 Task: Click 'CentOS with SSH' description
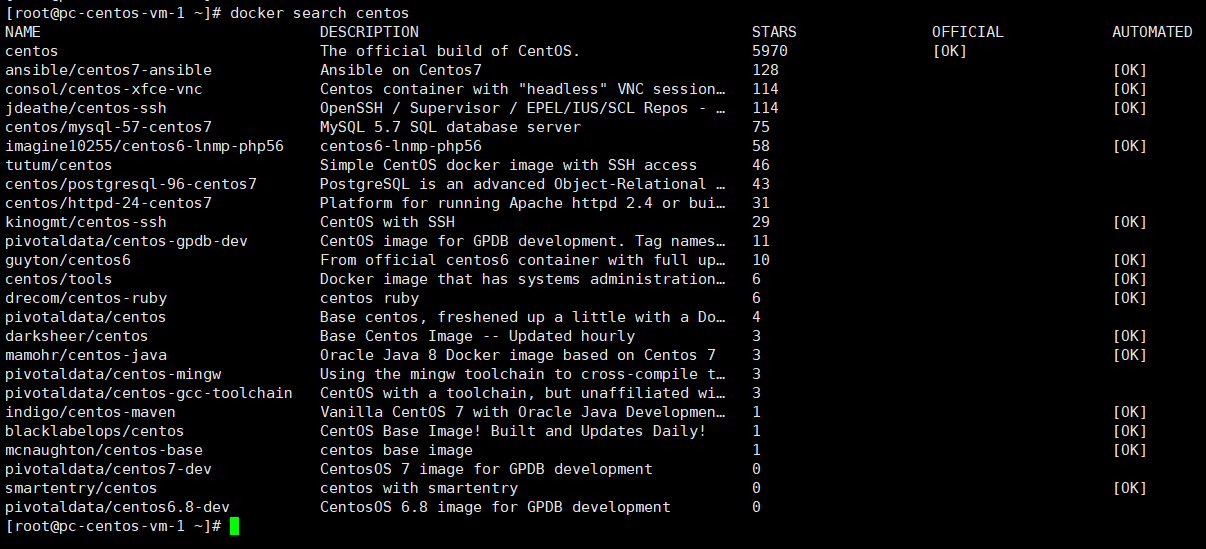[387, 222]
